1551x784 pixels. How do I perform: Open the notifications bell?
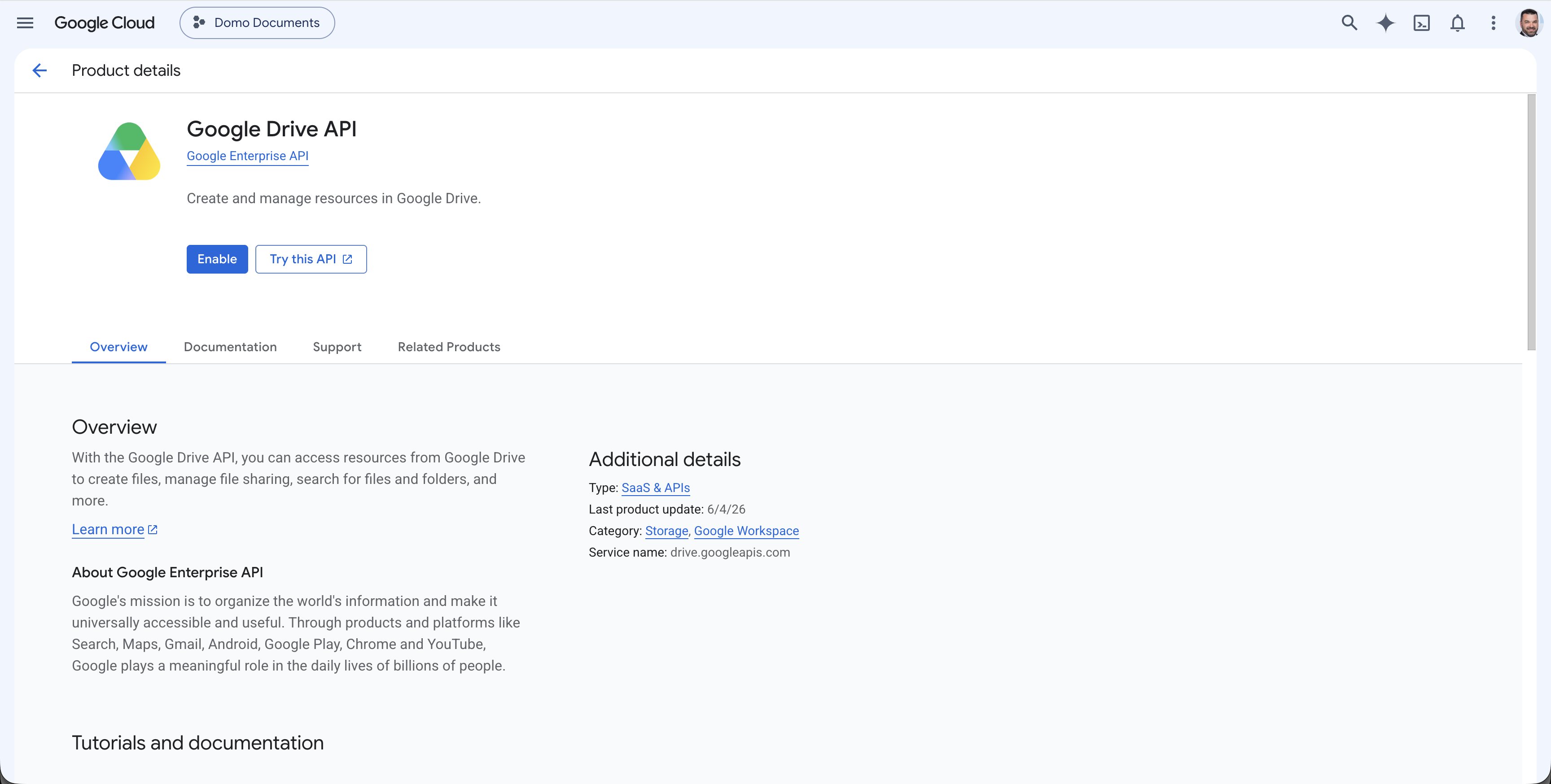[x=1457, y=23]
